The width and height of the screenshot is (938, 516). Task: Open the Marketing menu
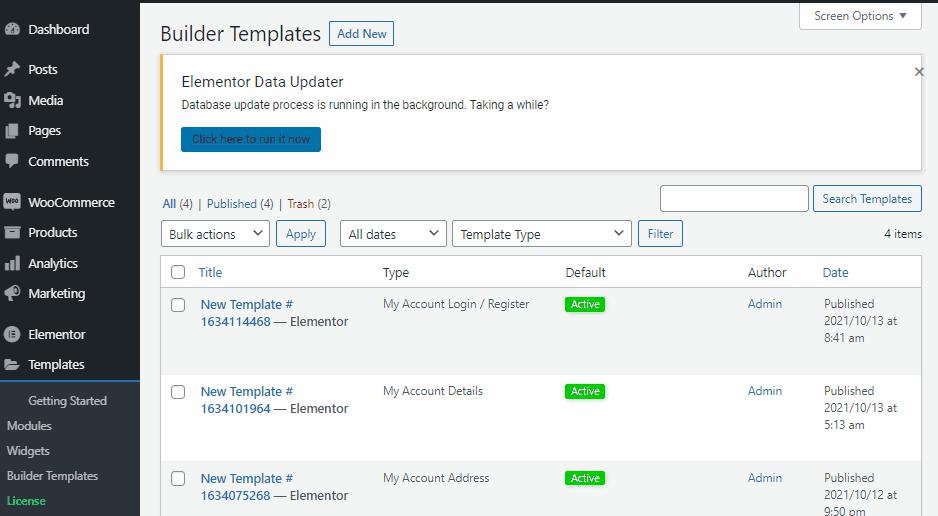[56, 294]
